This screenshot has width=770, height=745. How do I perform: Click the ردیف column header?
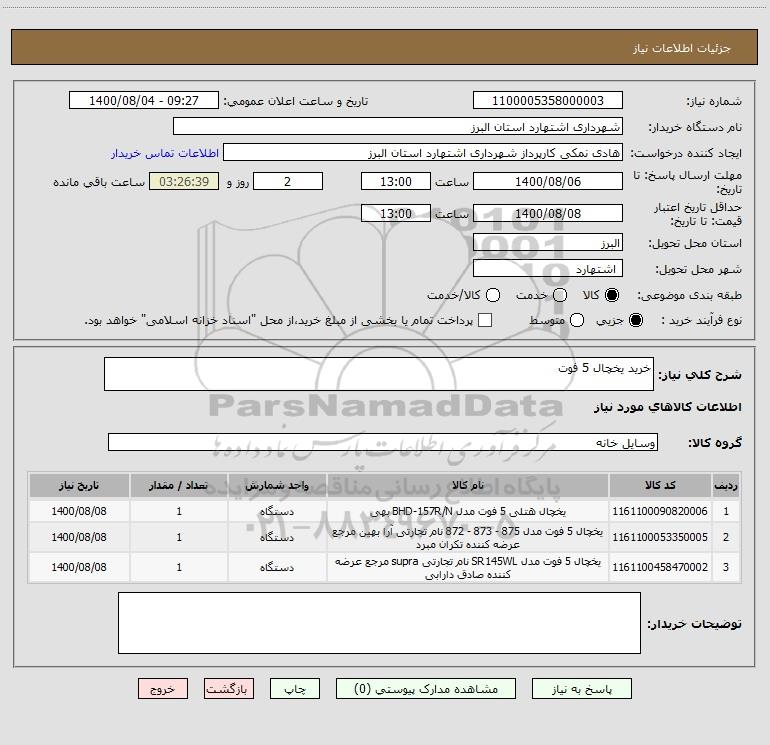726,485
